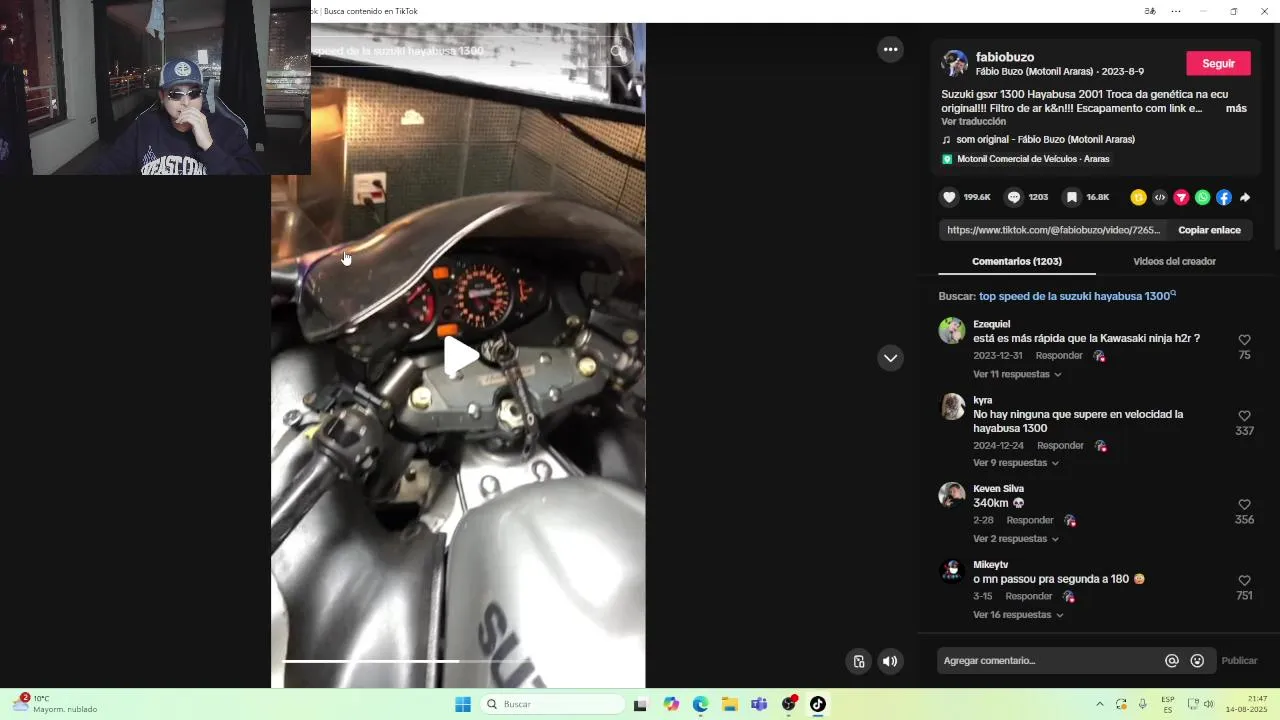
Task: Toggle the icon left of the speaker button
Action: point(858,661)
